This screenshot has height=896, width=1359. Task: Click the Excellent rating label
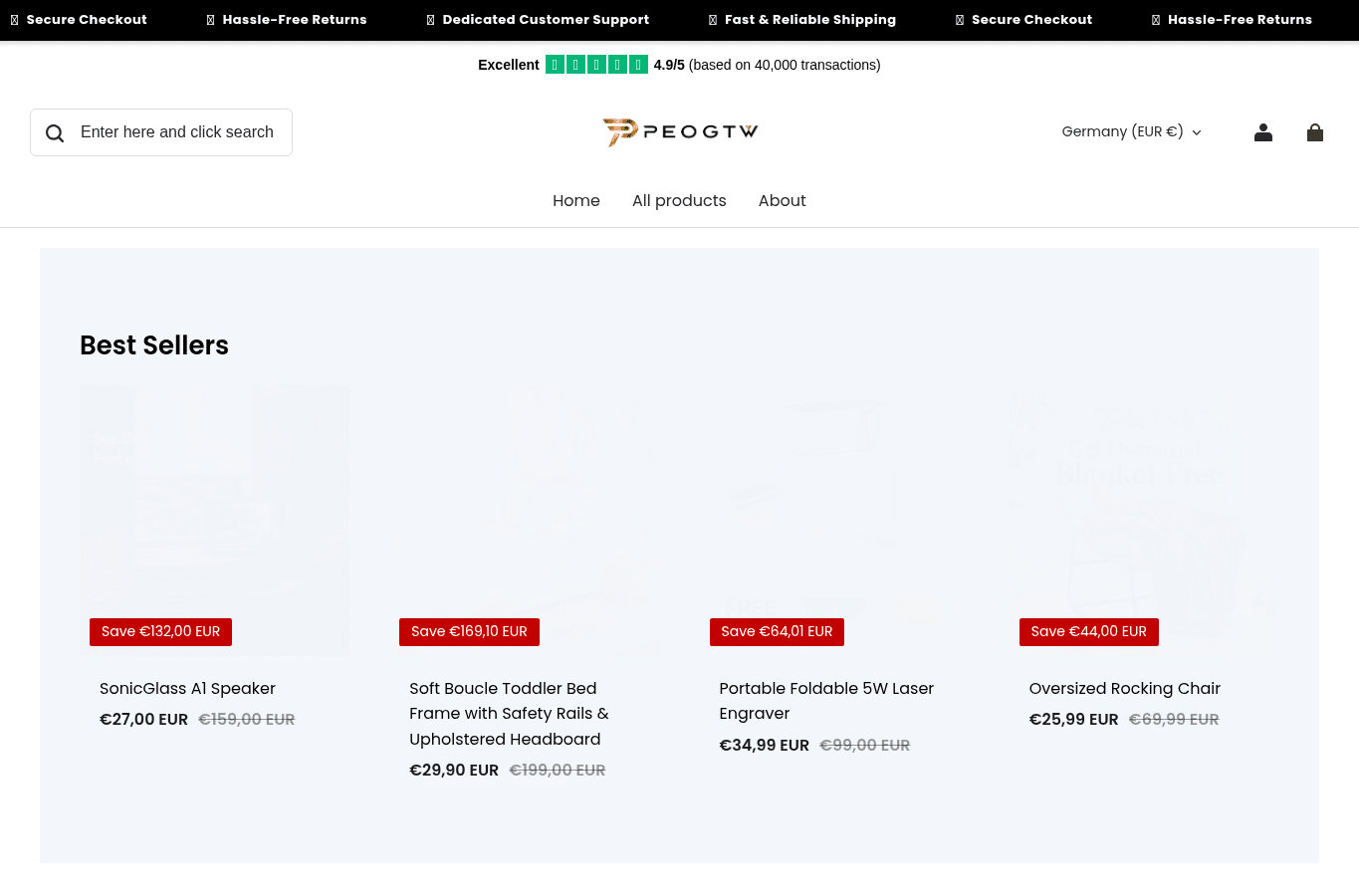point(509,65)
